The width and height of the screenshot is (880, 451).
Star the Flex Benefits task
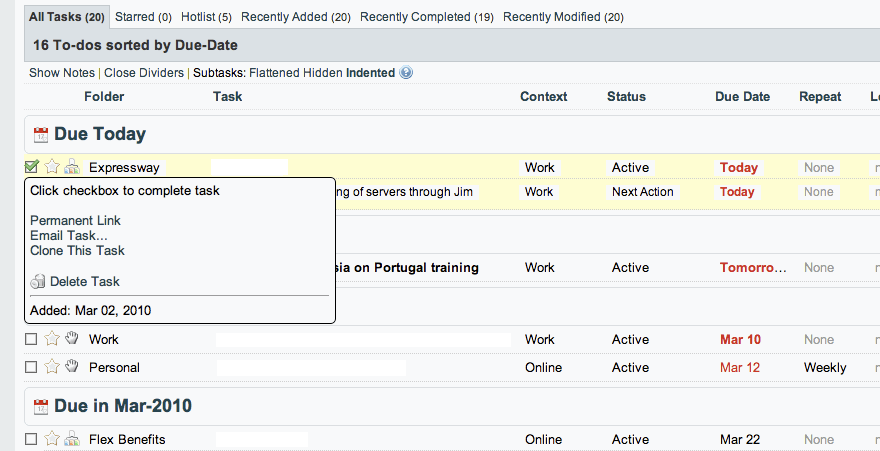52,439
